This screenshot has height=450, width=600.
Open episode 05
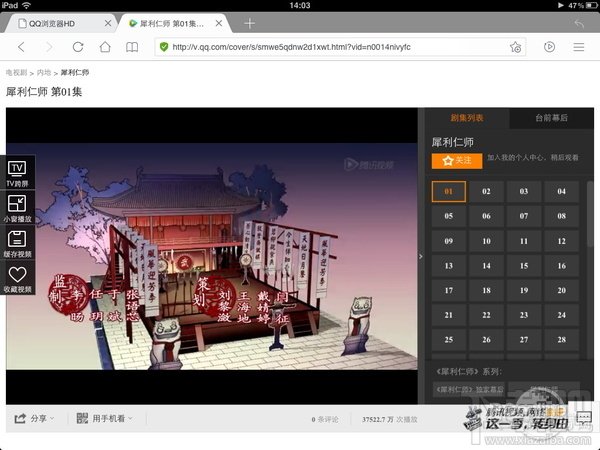click(x=449, y=216)
